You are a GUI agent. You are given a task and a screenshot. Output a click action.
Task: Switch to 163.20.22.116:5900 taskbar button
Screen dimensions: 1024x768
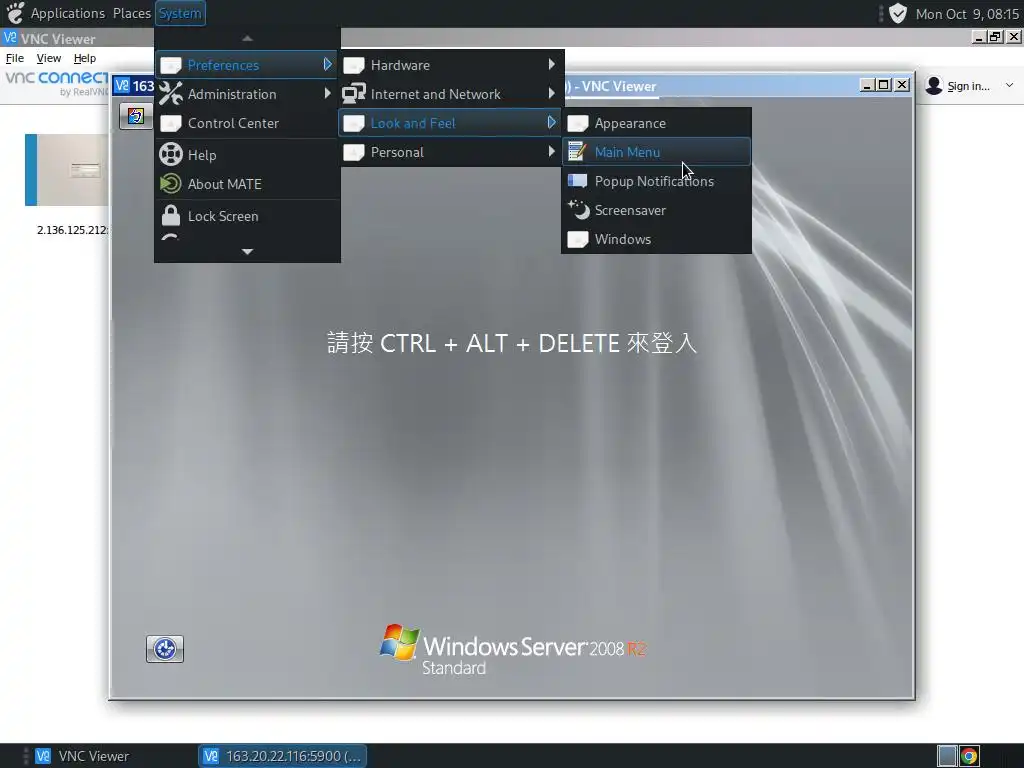click(283, 756)
